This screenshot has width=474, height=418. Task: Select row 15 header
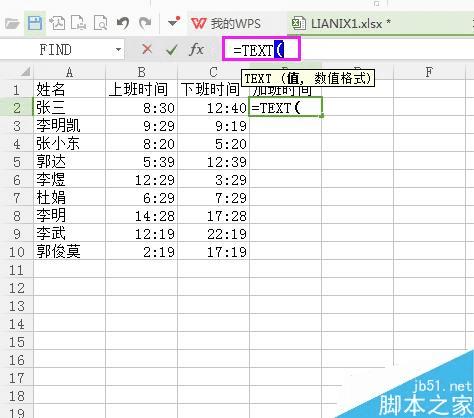click(x=17, y=342)
